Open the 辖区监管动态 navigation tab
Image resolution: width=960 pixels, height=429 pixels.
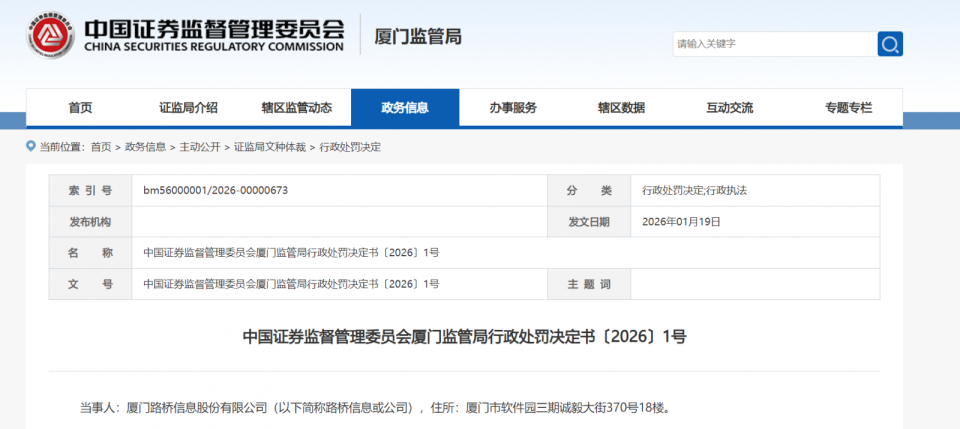tap(296, 108)
